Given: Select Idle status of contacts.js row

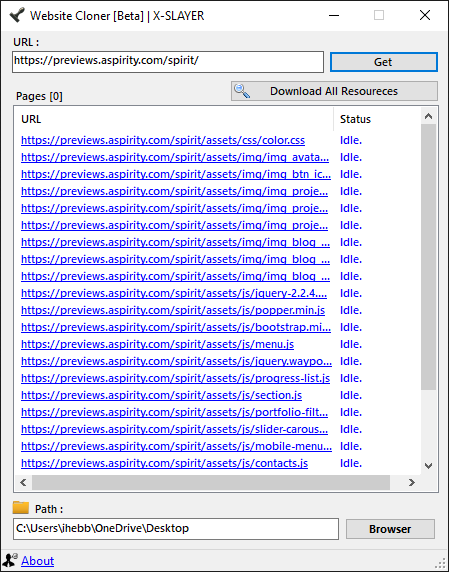Looking at the screenshot, I should [351, 463].
